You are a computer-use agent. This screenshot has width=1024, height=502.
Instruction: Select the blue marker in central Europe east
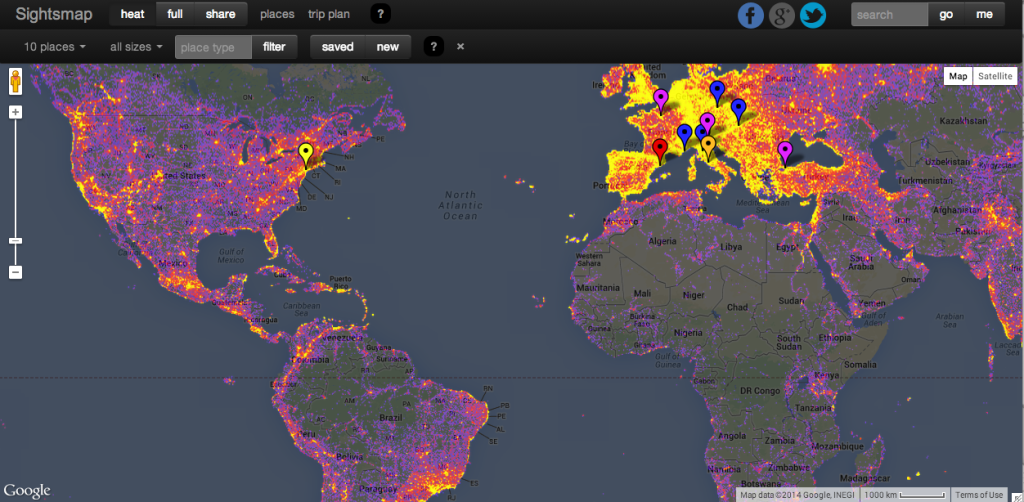click(738, 111)
